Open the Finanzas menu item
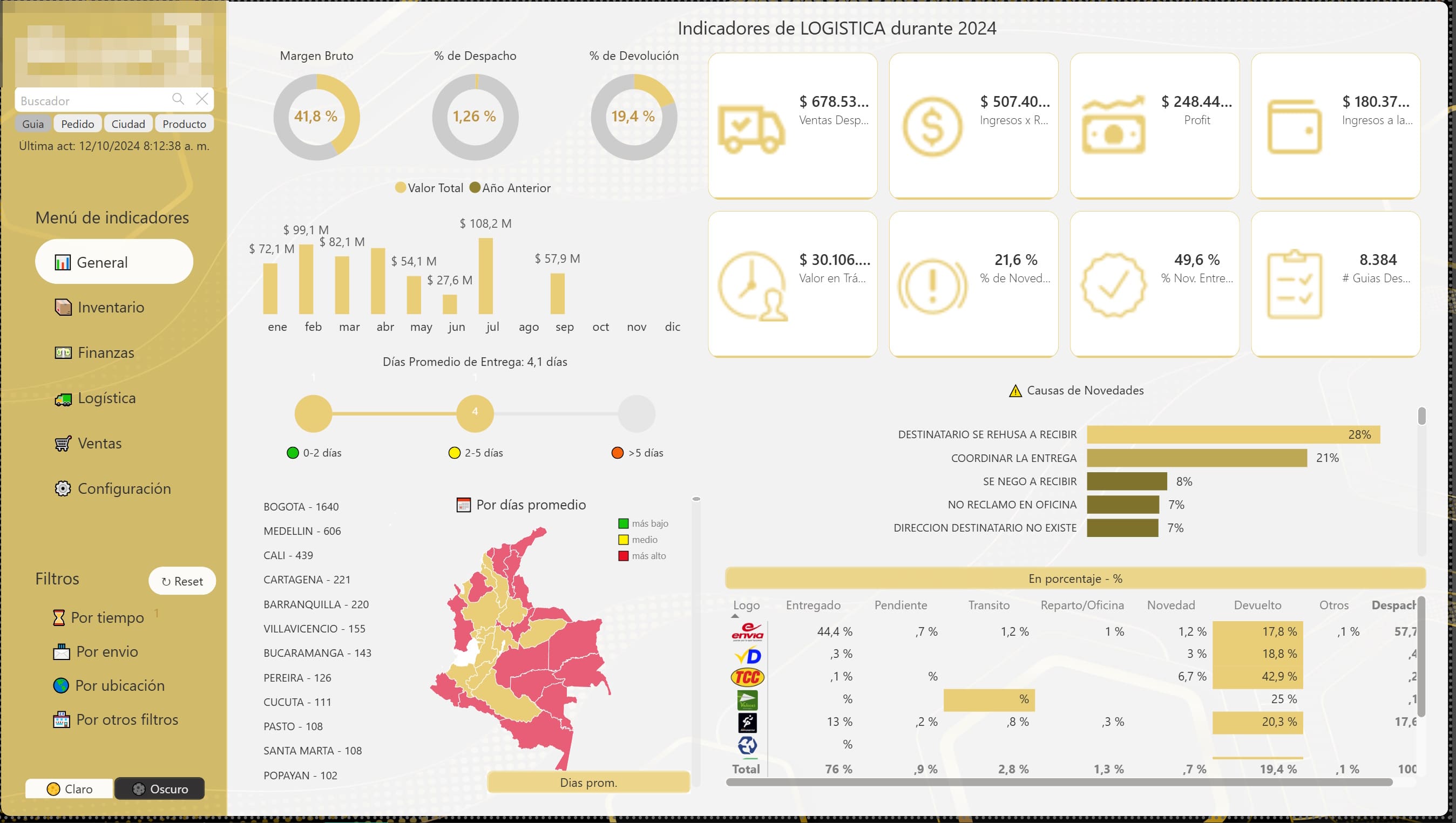This screenshot has width=1456, height=823. 94,352
